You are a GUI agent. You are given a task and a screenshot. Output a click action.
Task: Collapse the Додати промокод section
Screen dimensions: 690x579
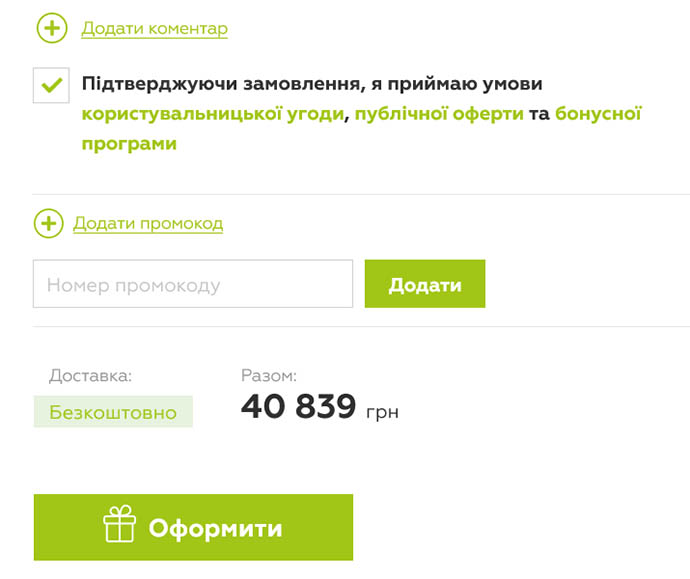click(x=148, y=224)
